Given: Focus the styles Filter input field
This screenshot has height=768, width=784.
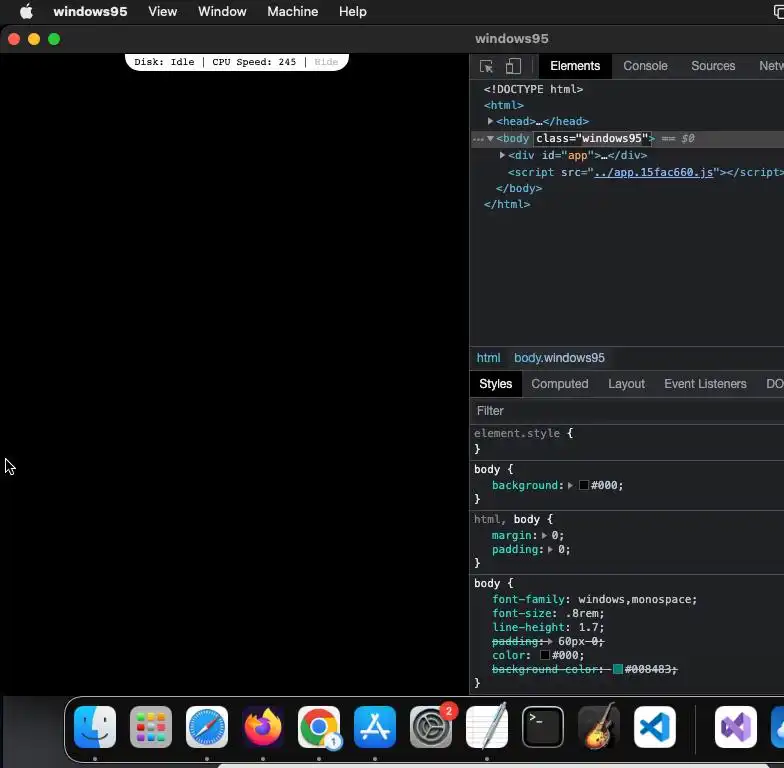Looking at the screenshot, I should [x=627, y=411].
